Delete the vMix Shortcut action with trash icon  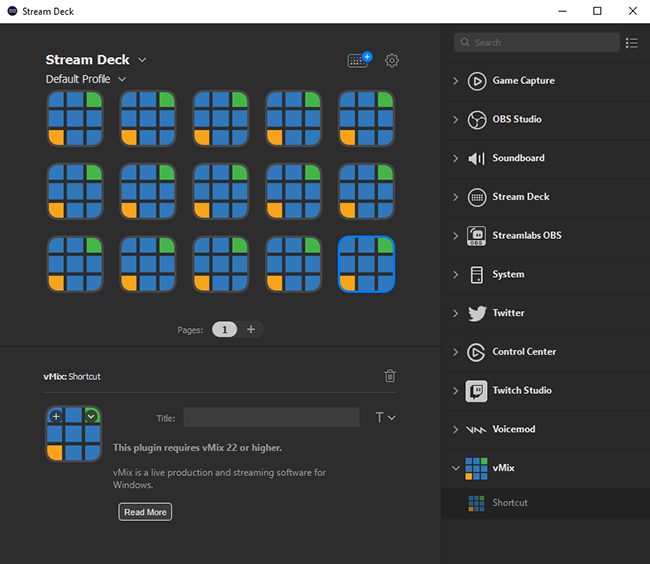[x=390, y=376]
